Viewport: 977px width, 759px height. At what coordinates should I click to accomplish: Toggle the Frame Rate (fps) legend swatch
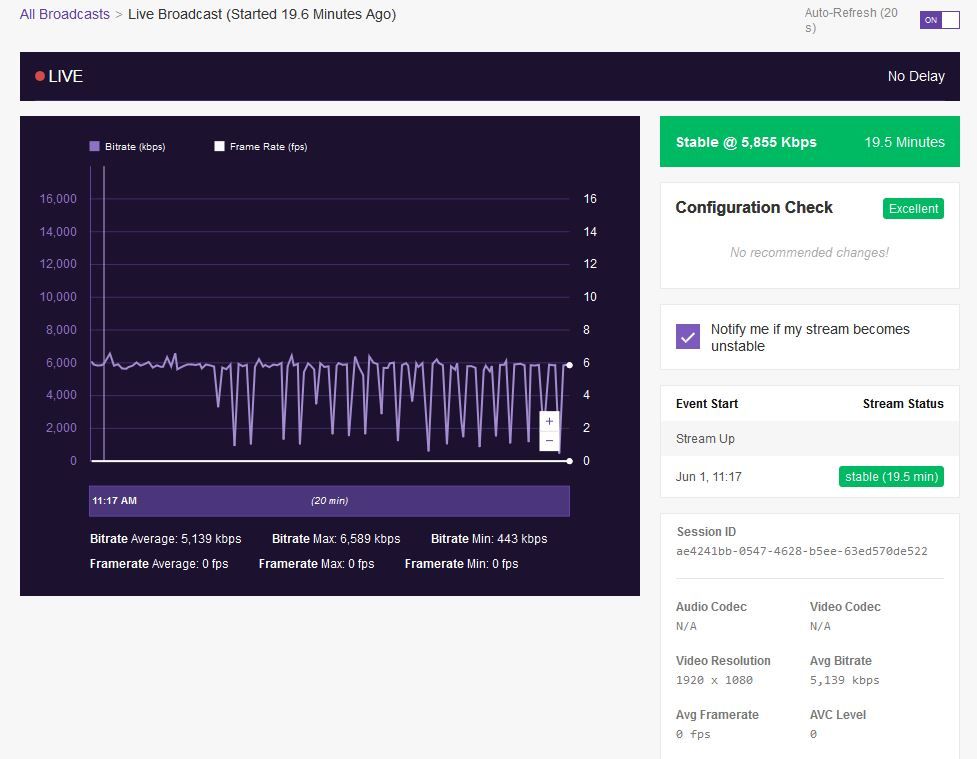pyautogui.click(x=219, y=146)
